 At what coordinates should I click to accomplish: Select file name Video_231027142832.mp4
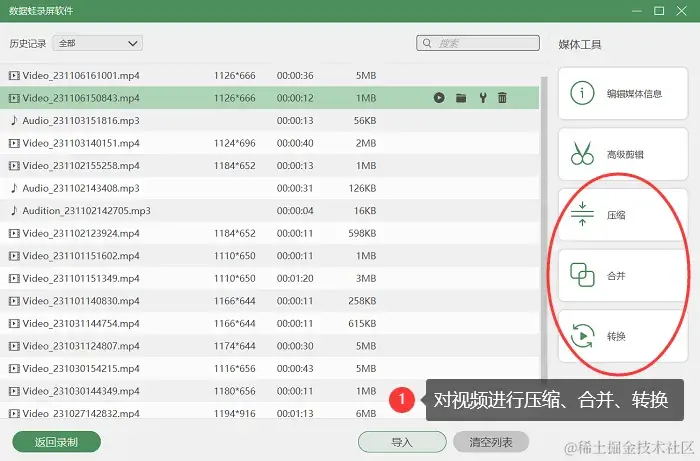(x=81, y=414)
